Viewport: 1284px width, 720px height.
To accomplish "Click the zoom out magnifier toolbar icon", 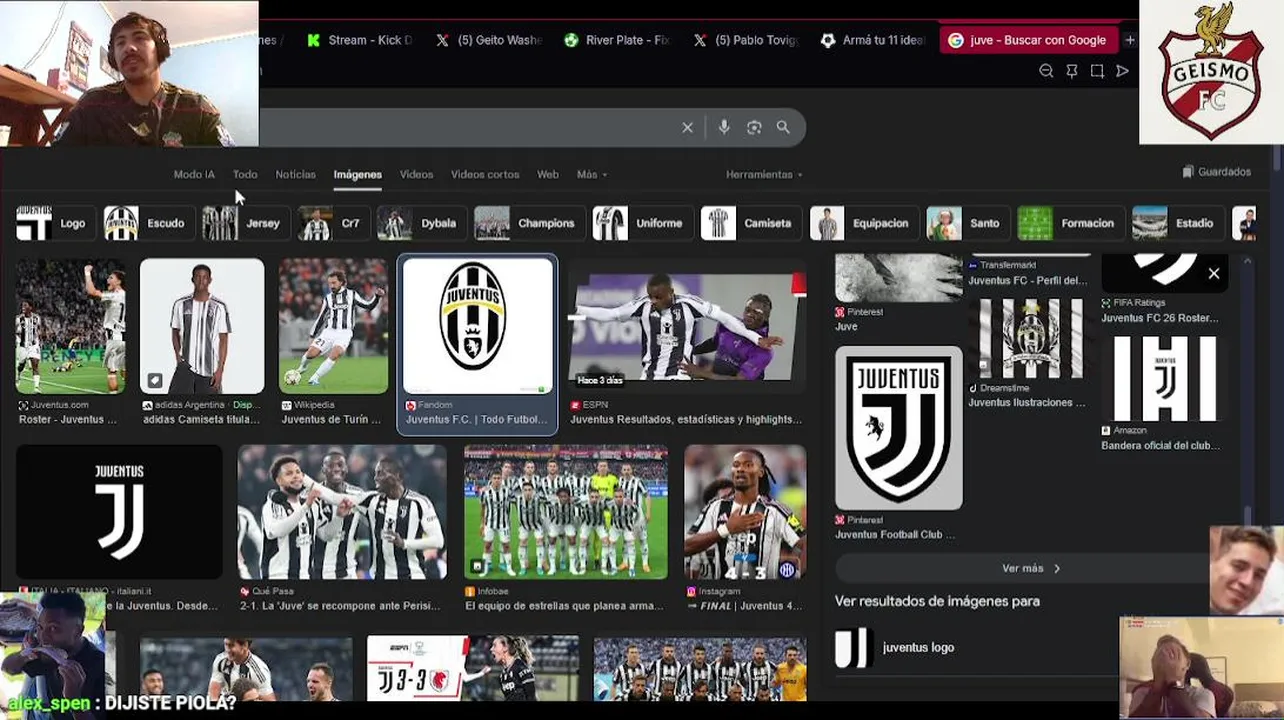I will pos(1046,71).
